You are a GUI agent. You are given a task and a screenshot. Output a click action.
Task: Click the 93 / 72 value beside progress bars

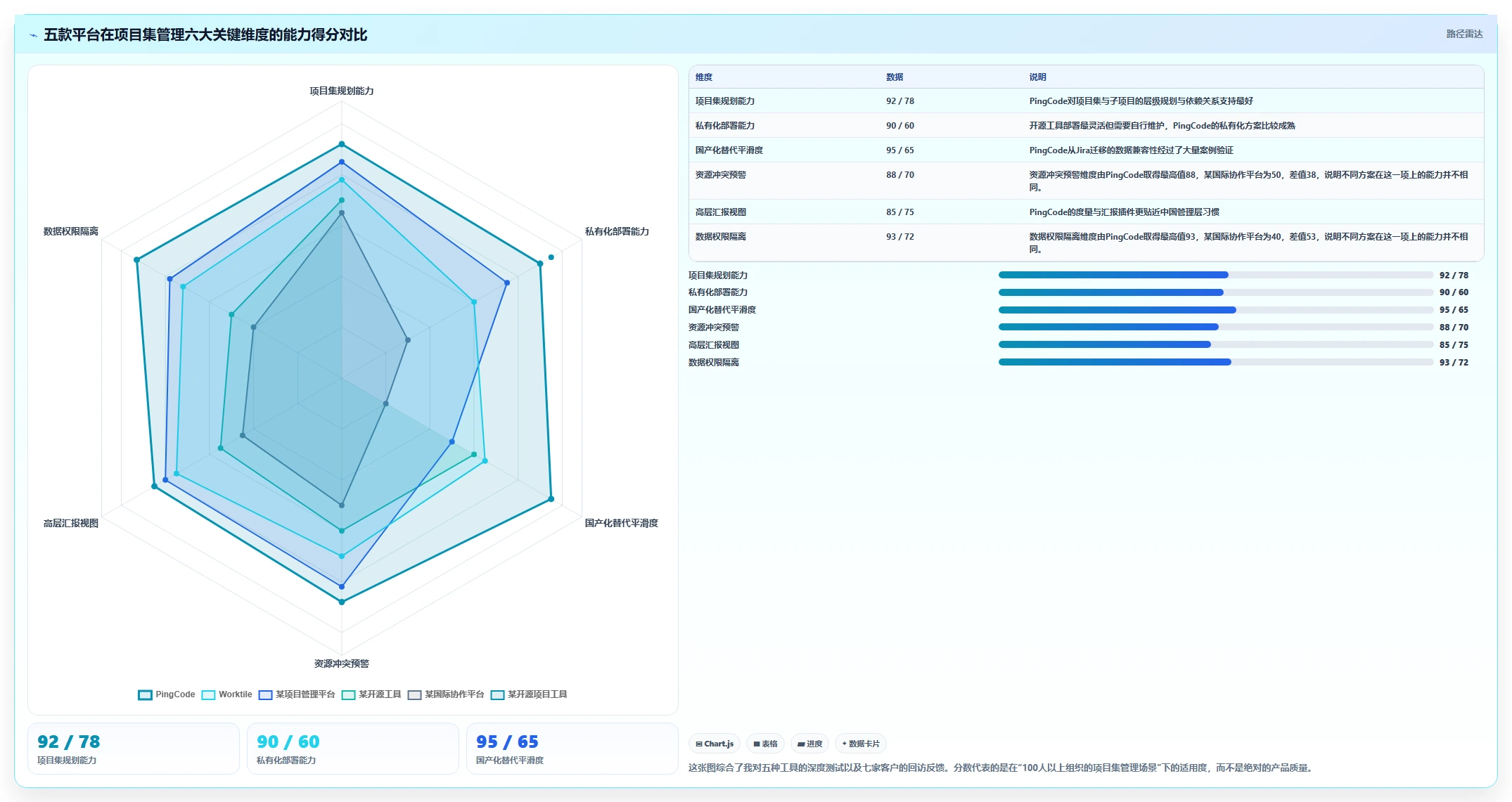[x=1454, y=363]
